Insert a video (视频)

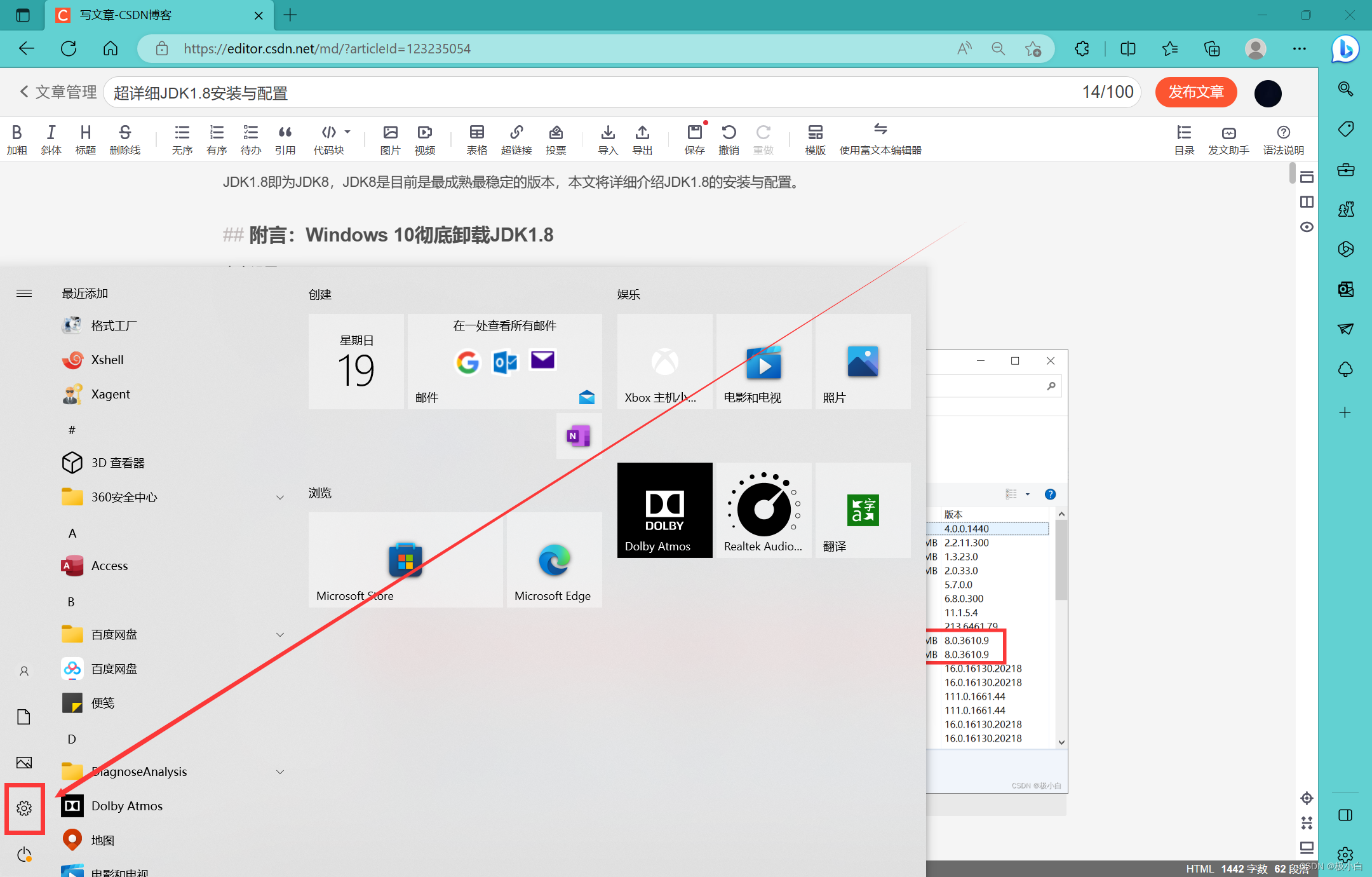(425, 140)
